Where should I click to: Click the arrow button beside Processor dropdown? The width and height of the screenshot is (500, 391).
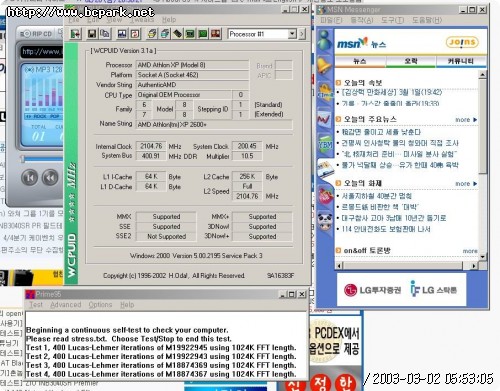(x=302, y=34)
